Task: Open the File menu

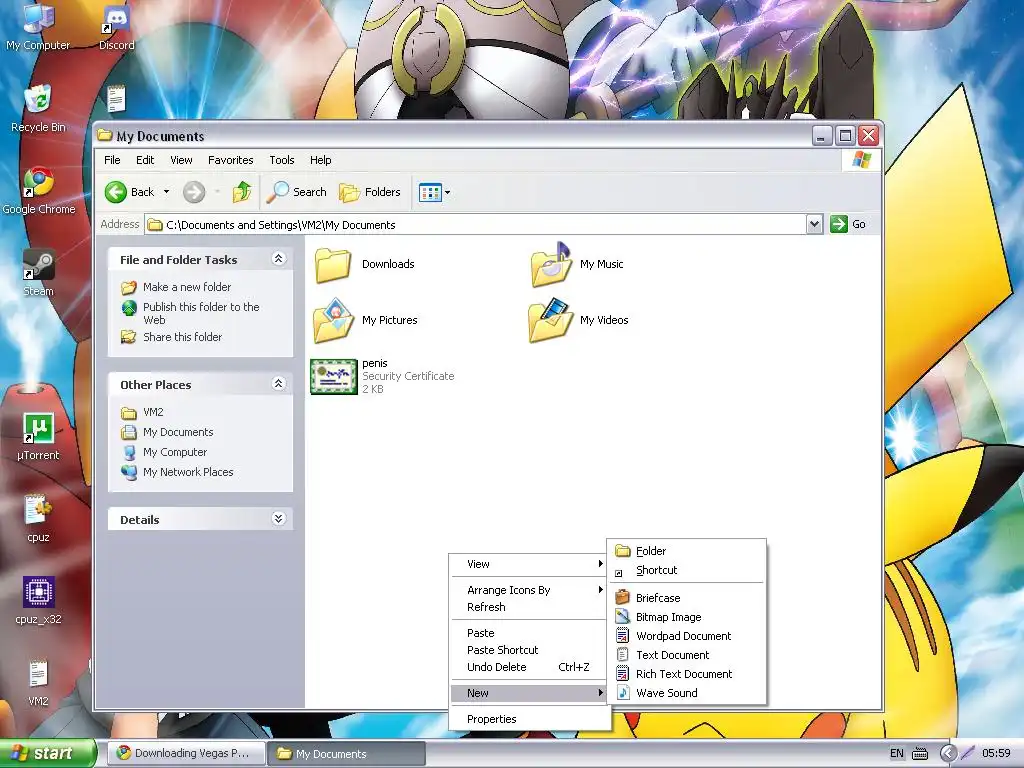Action: (112, 160)
